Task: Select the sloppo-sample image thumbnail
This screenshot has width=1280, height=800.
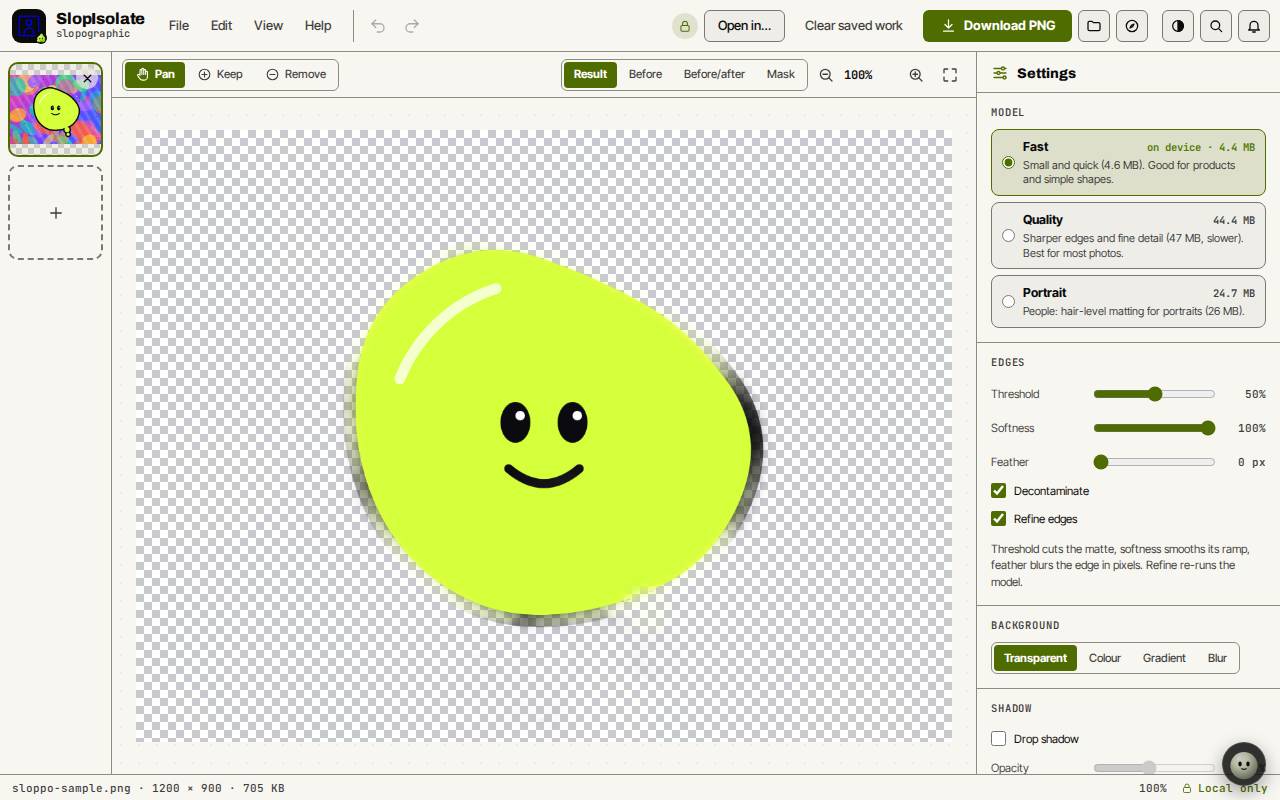Action: [x=56, y=110]
